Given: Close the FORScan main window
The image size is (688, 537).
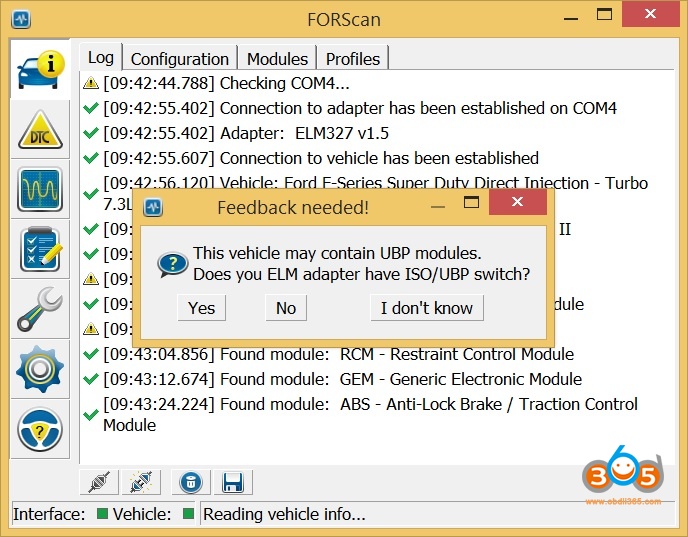Looking at the screenshot, I should (650, 14).
